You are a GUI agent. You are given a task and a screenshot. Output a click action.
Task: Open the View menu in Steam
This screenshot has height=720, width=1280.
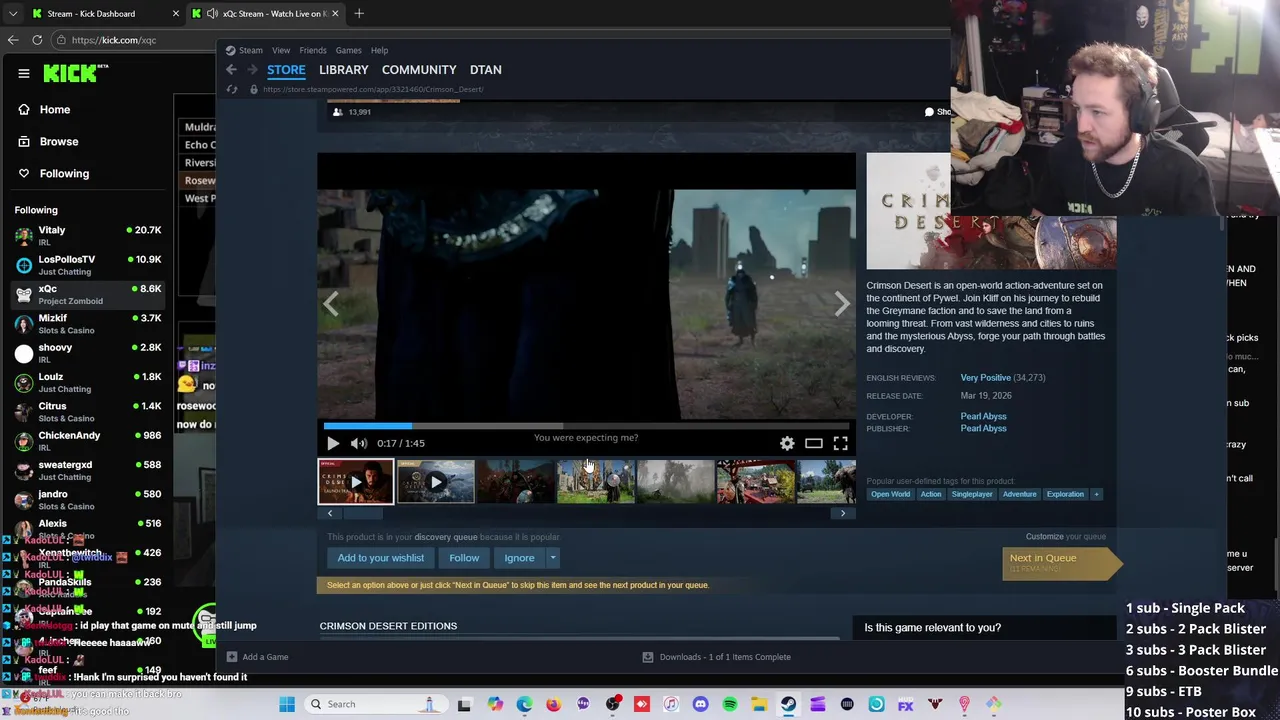point(281,50)
